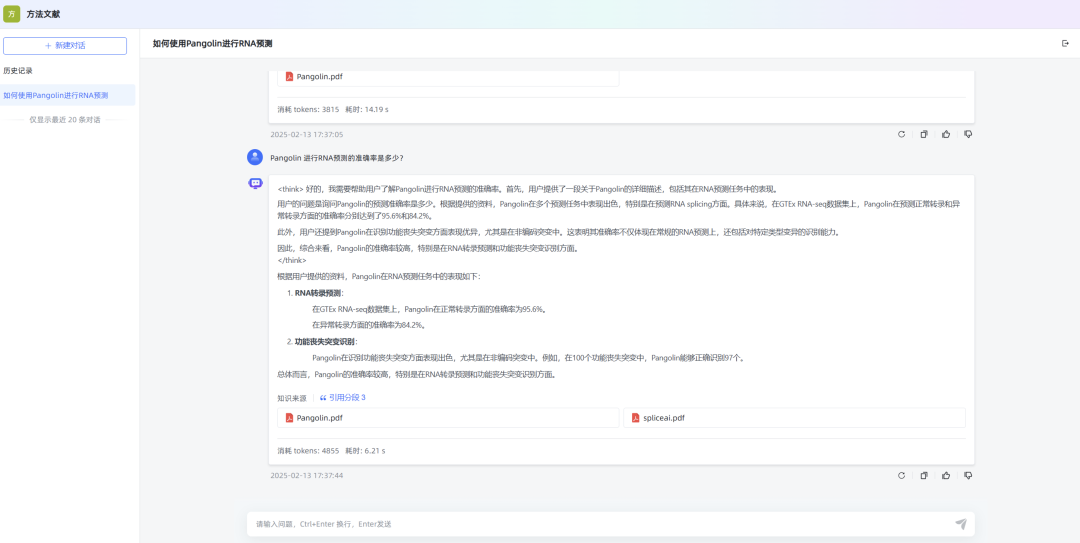Click the 知识来源 label

292,398
